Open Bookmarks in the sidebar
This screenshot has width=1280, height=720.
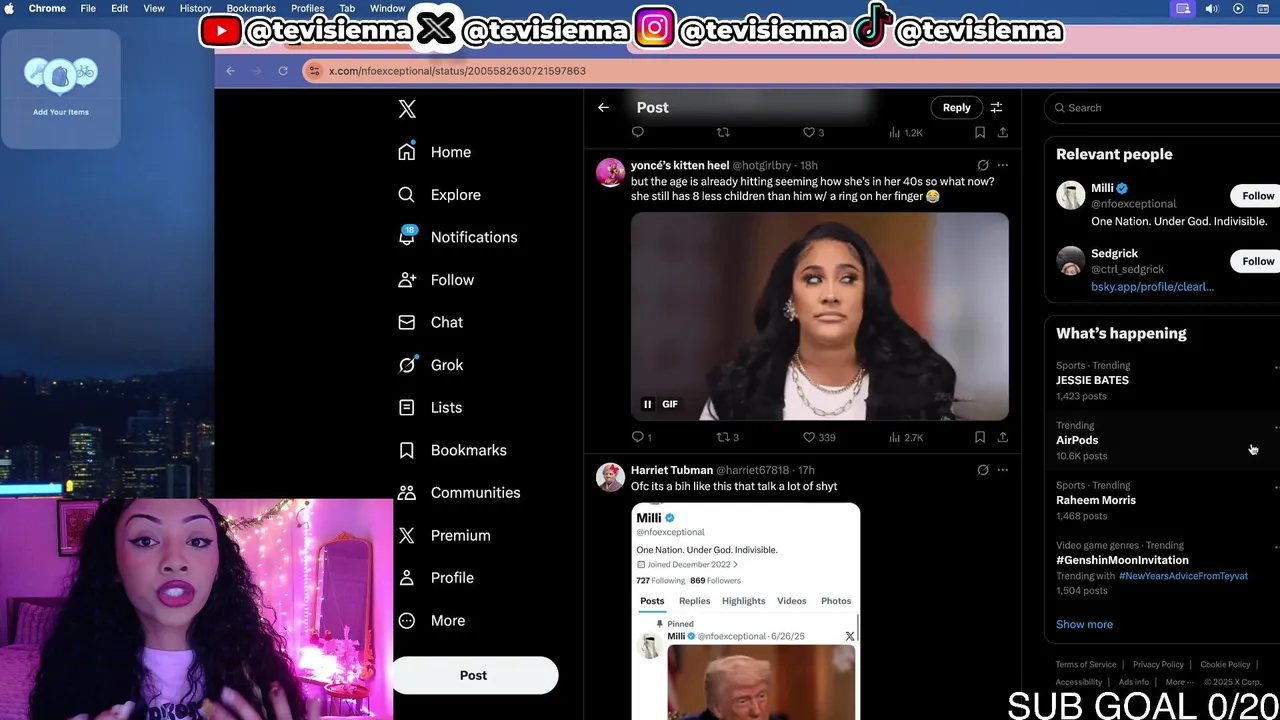pos(451,450)
